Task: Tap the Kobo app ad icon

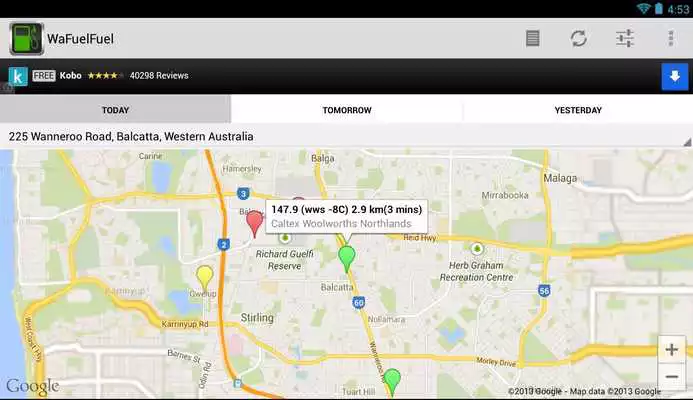Action: click(x=18, y=76)
